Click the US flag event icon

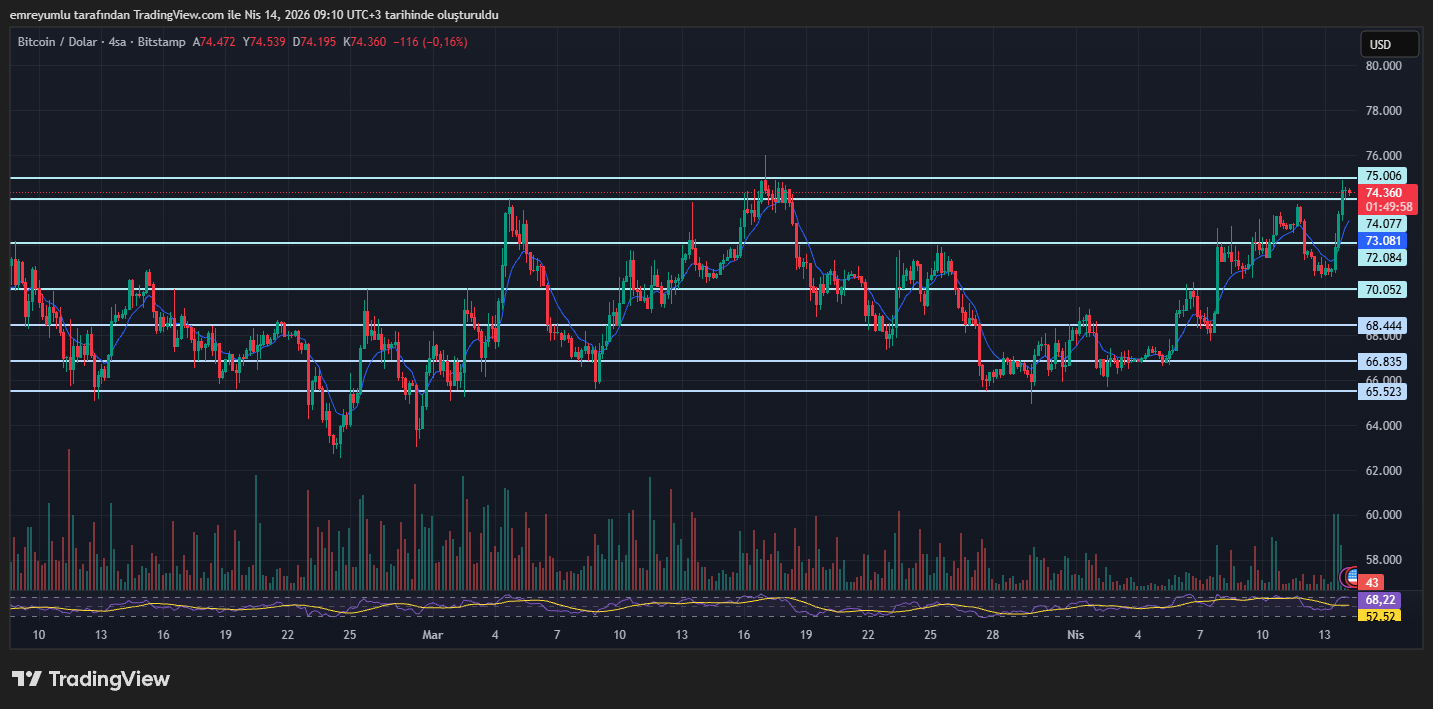click(x=1352, y=575)
